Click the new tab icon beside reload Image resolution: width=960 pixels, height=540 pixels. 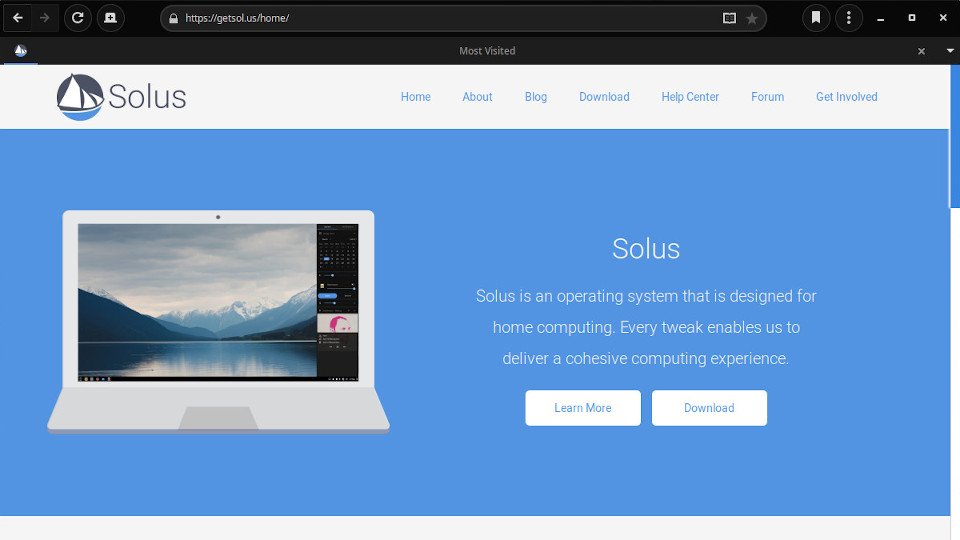click(110, 18)
